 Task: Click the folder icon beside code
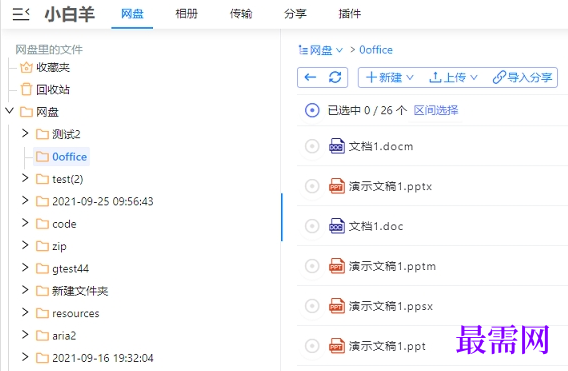coord(42,224)
